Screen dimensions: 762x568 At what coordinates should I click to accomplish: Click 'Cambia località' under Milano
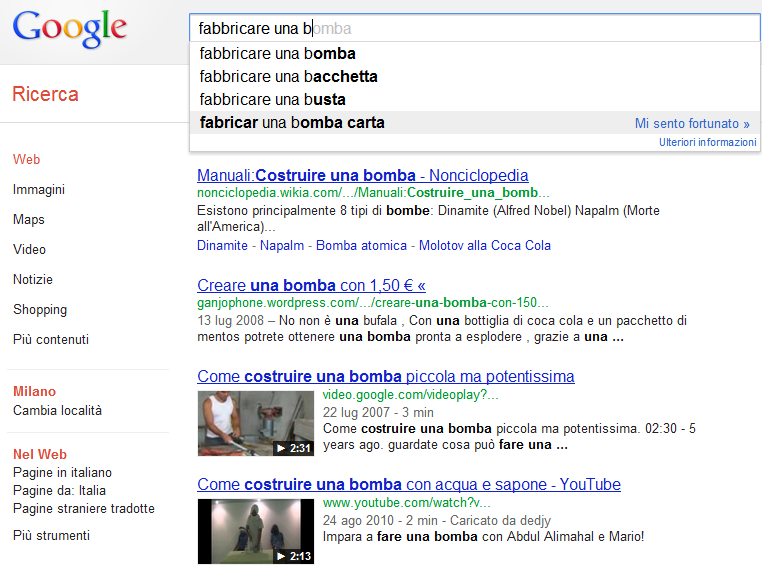pos(57,411)
